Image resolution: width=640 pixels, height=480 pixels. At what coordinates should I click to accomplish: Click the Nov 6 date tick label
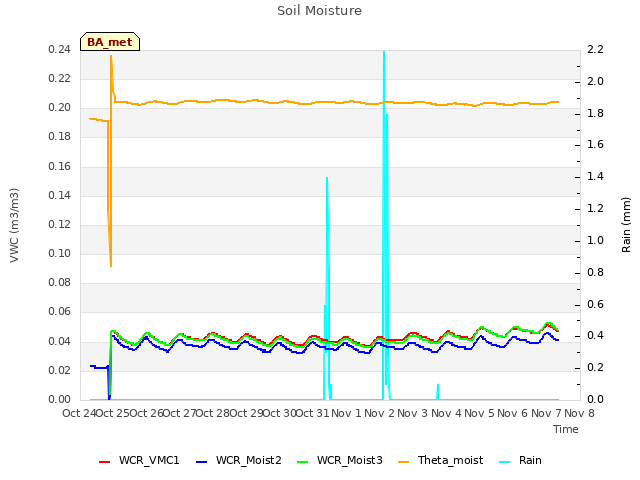point(513,413)
